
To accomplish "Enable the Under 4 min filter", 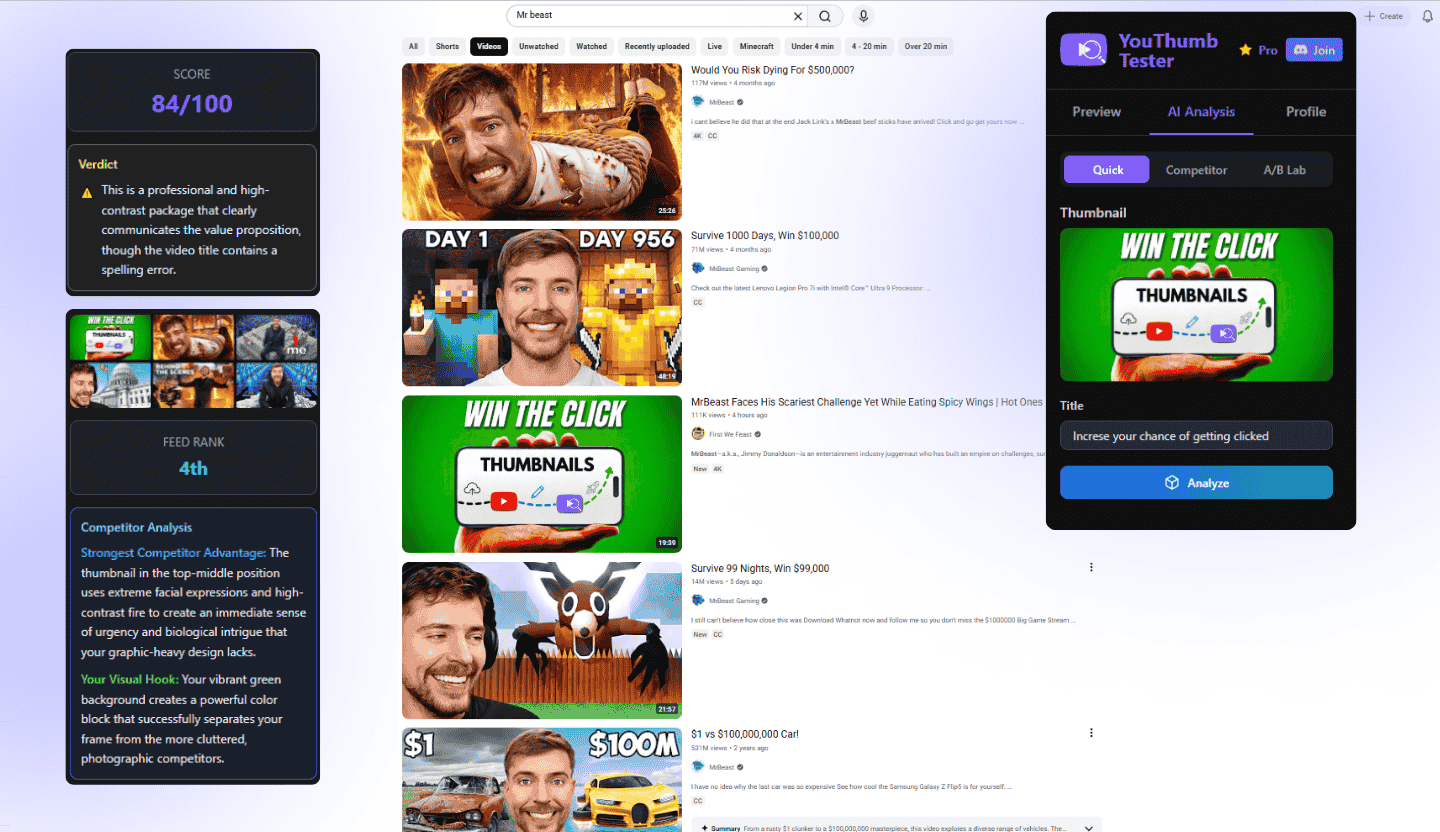I will click(x=812, y=46).
